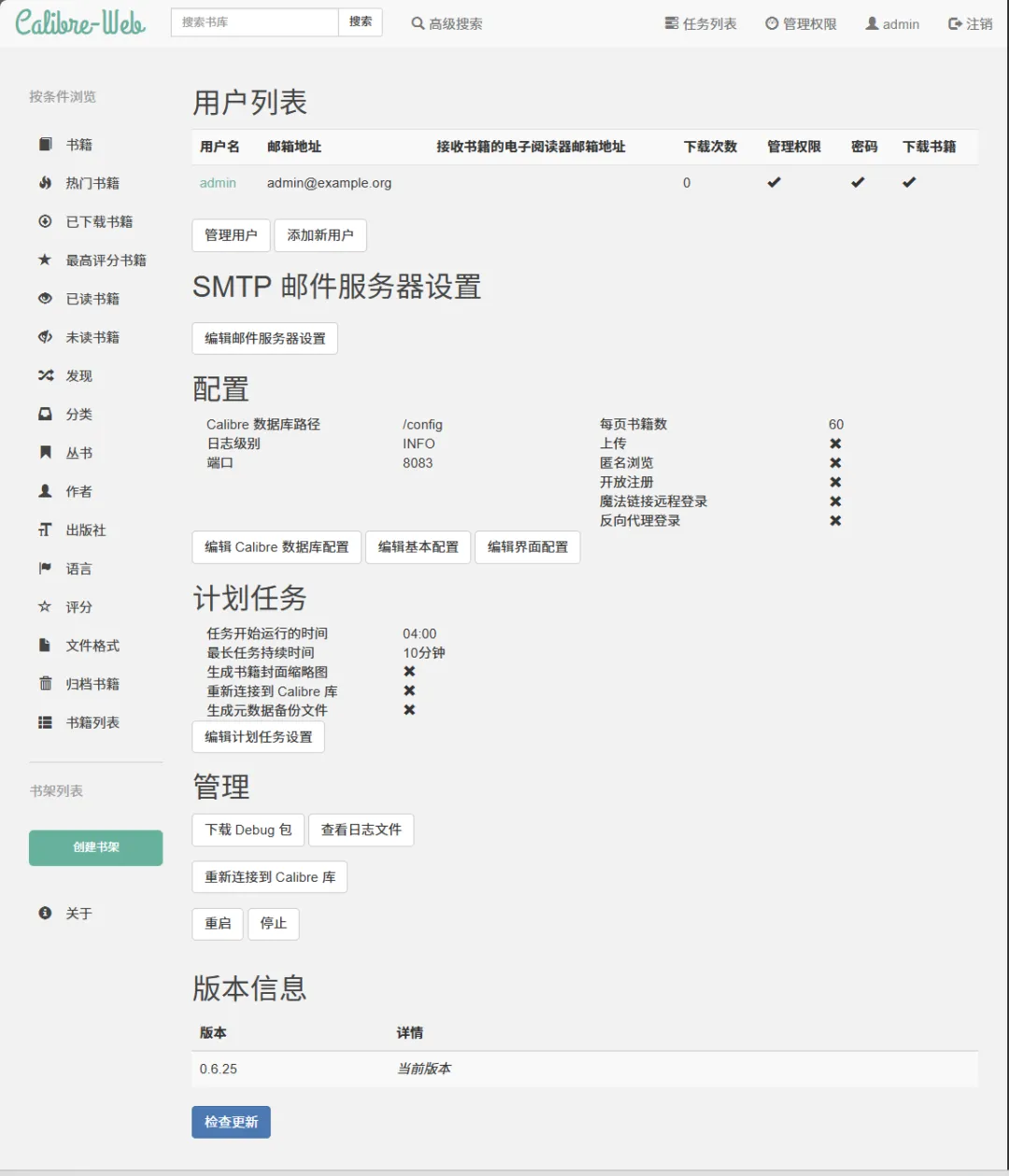This screenshot has width=1009, height=1176.
Task: Select 注销 to log out
Action: pos(970,23)
